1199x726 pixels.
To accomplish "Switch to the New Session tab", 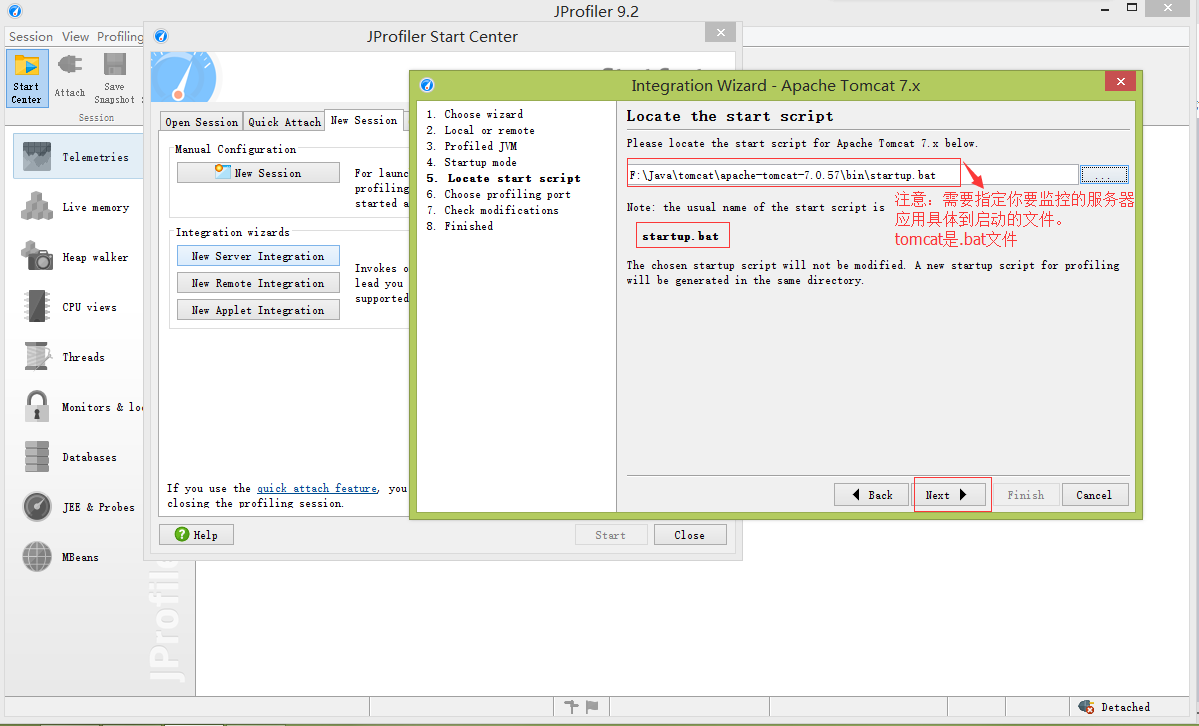I will (x=364, y=120).
